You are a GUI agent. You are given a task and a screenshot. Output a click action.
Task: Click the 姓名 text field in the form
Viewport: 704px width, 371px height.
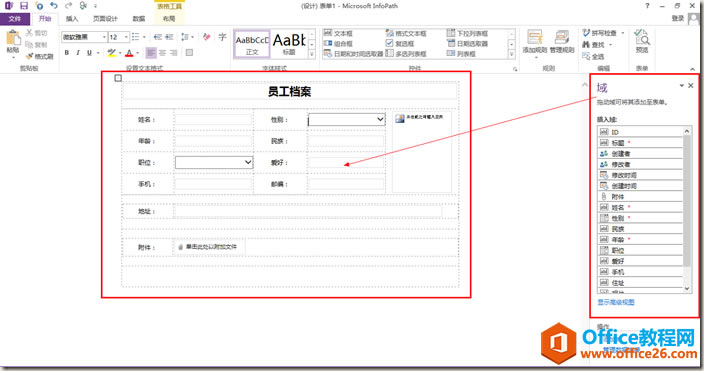pos(213,119)
